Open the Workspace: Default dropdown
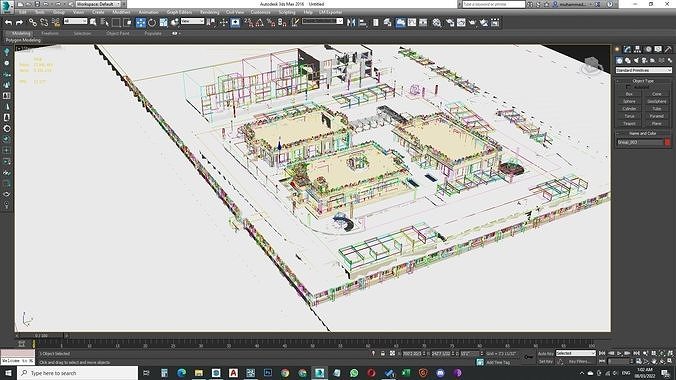The image size is (676, 380). (x=99, y=4)
